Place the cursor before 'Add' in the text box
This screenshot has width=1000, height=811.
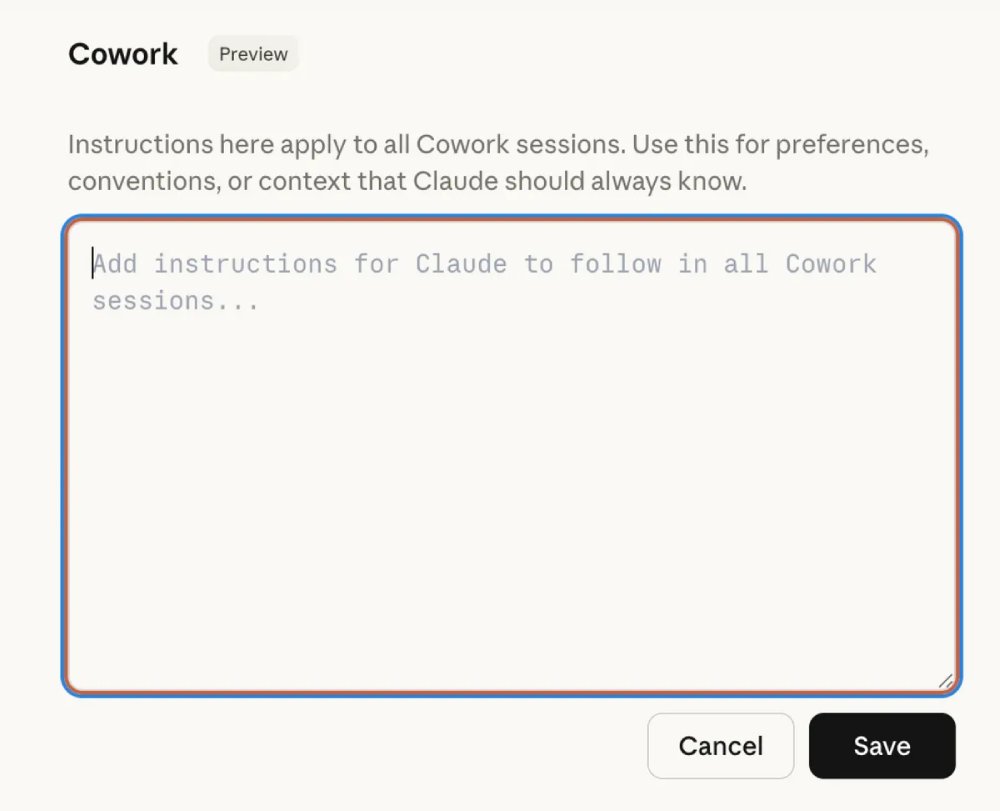click(x=94, y=264)
